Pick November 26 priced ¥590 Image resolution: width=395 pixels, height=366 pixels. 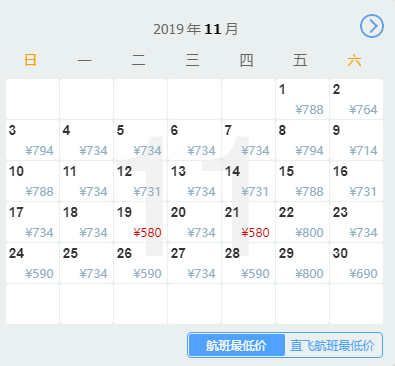[140, 263]
